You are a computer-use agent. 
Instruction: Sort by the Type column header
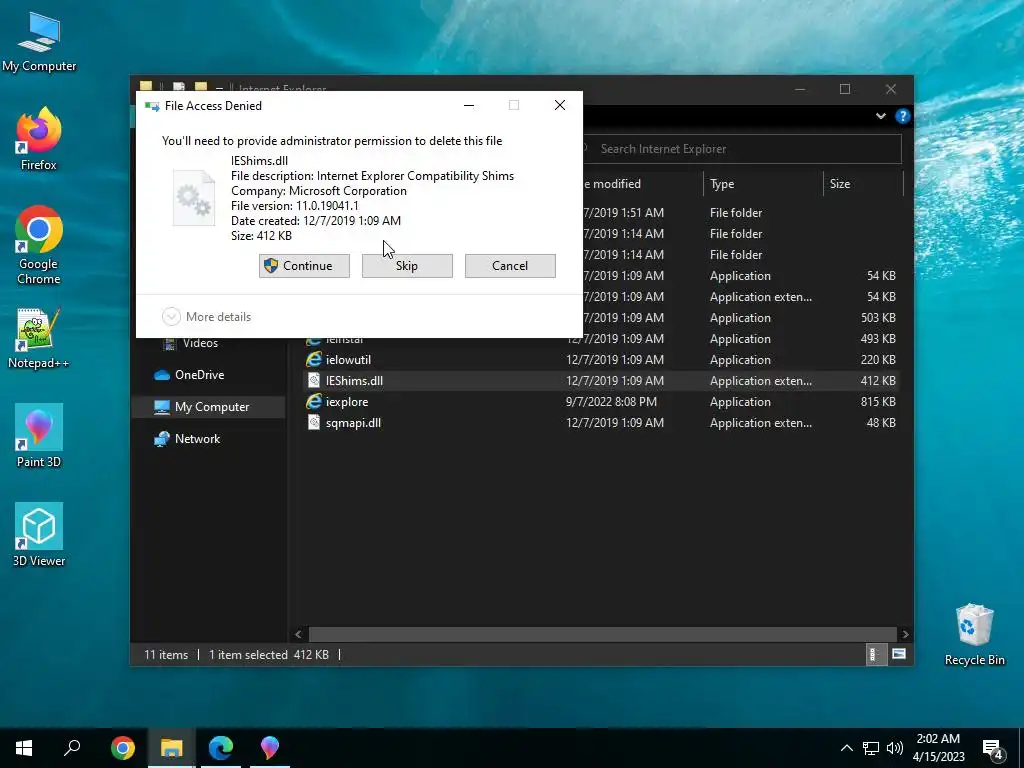[x=763, y=184]
